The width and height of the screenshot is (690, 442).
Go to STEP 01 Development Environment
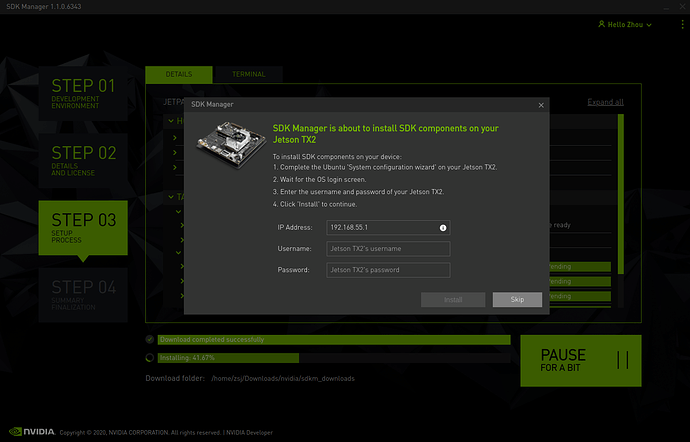click(83, 93)
